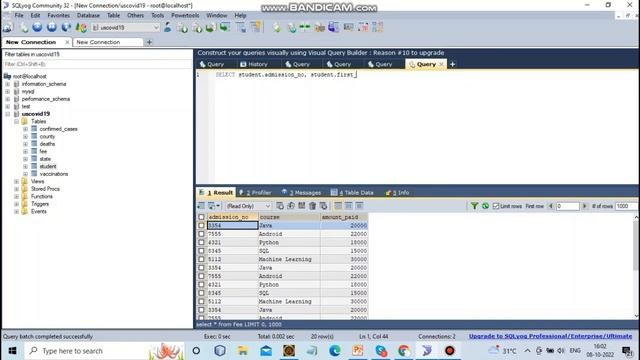Screen dimensions: 640x360
Task: Add a new query tab with plus button
Action: point(452,64)
